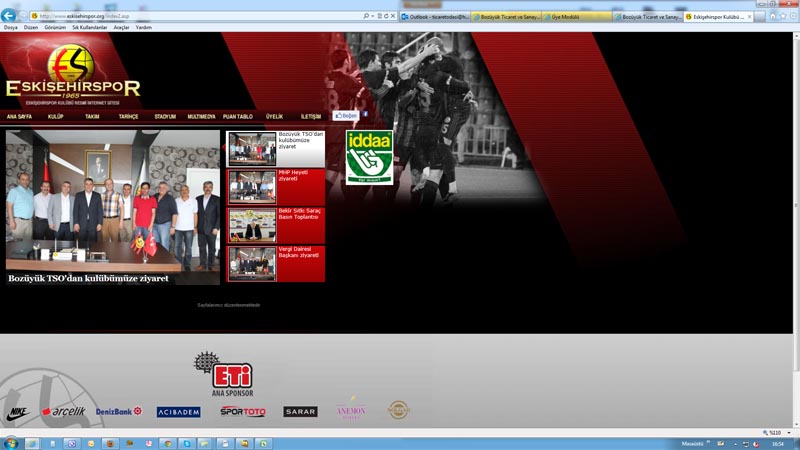Close the Eskişehirspor Kulübü tab
Viewport: 800px width, 450px height.
749,17
